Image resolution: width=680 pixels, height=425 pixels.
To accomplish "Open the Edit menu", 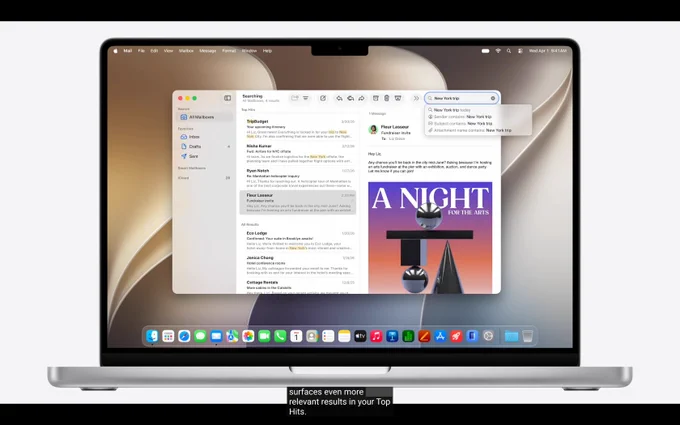I will click(154, 51).
